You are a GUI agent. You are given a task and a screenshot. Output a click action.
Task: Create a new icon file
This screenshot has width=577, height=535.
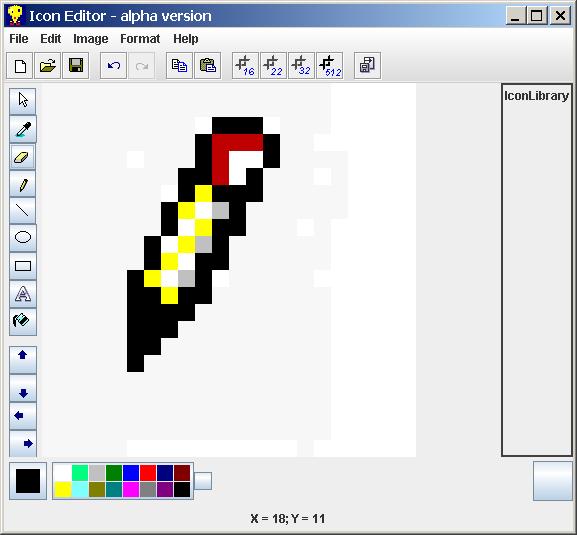click(20, 66)
